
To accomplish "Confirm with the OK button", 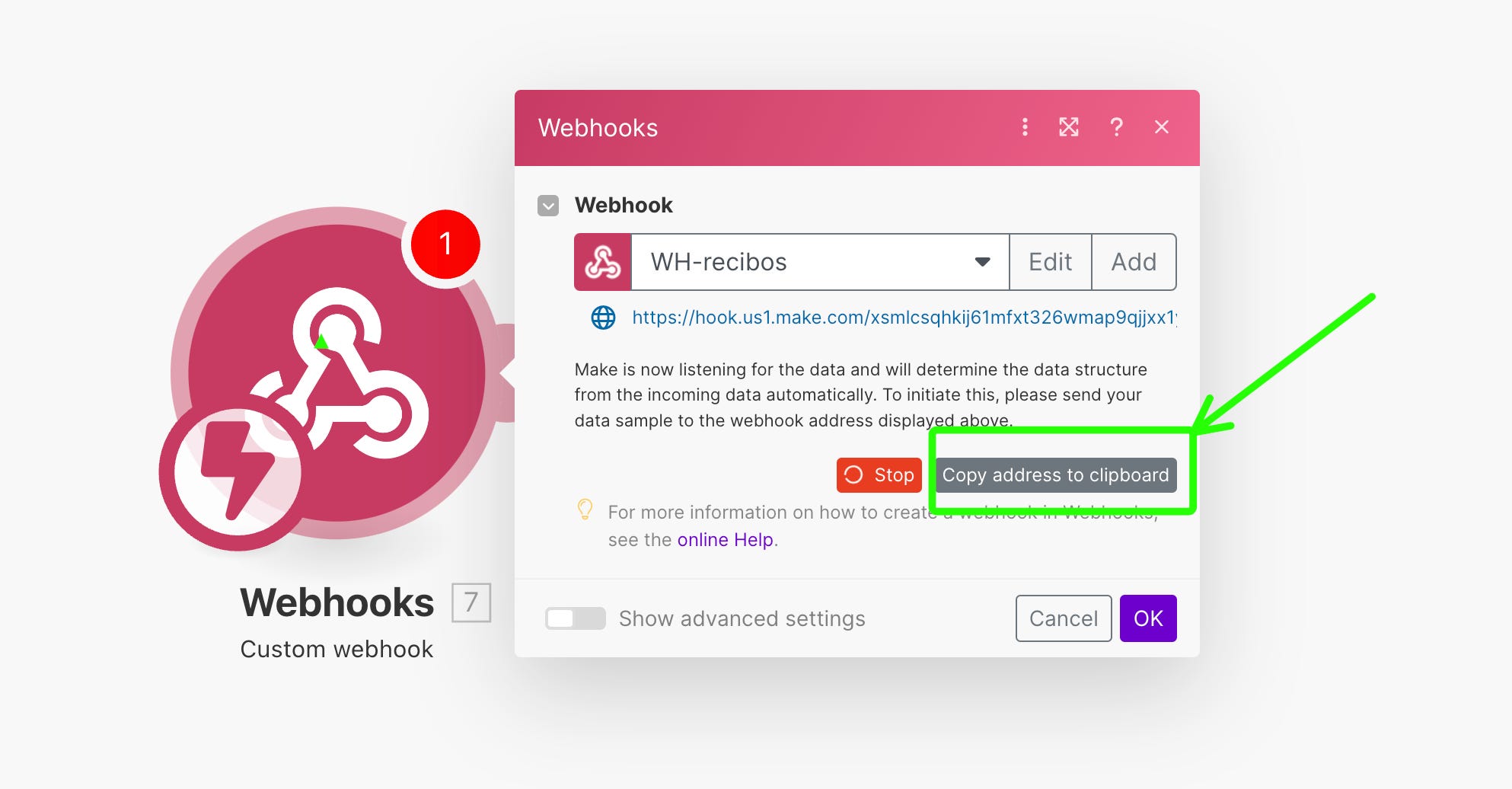I will point(1148,618).
